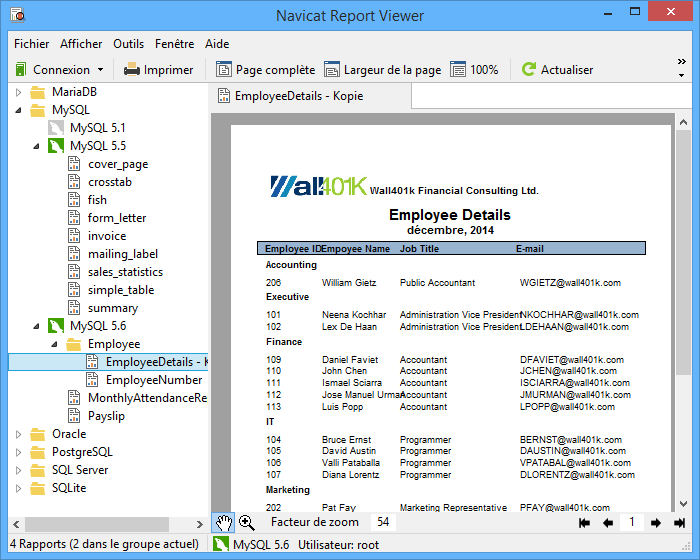Image resolution: width=700 pixels, height=560 pixels.
Task: Click the tree panel scroll right arrow
Action: click(x=200, y=524)
